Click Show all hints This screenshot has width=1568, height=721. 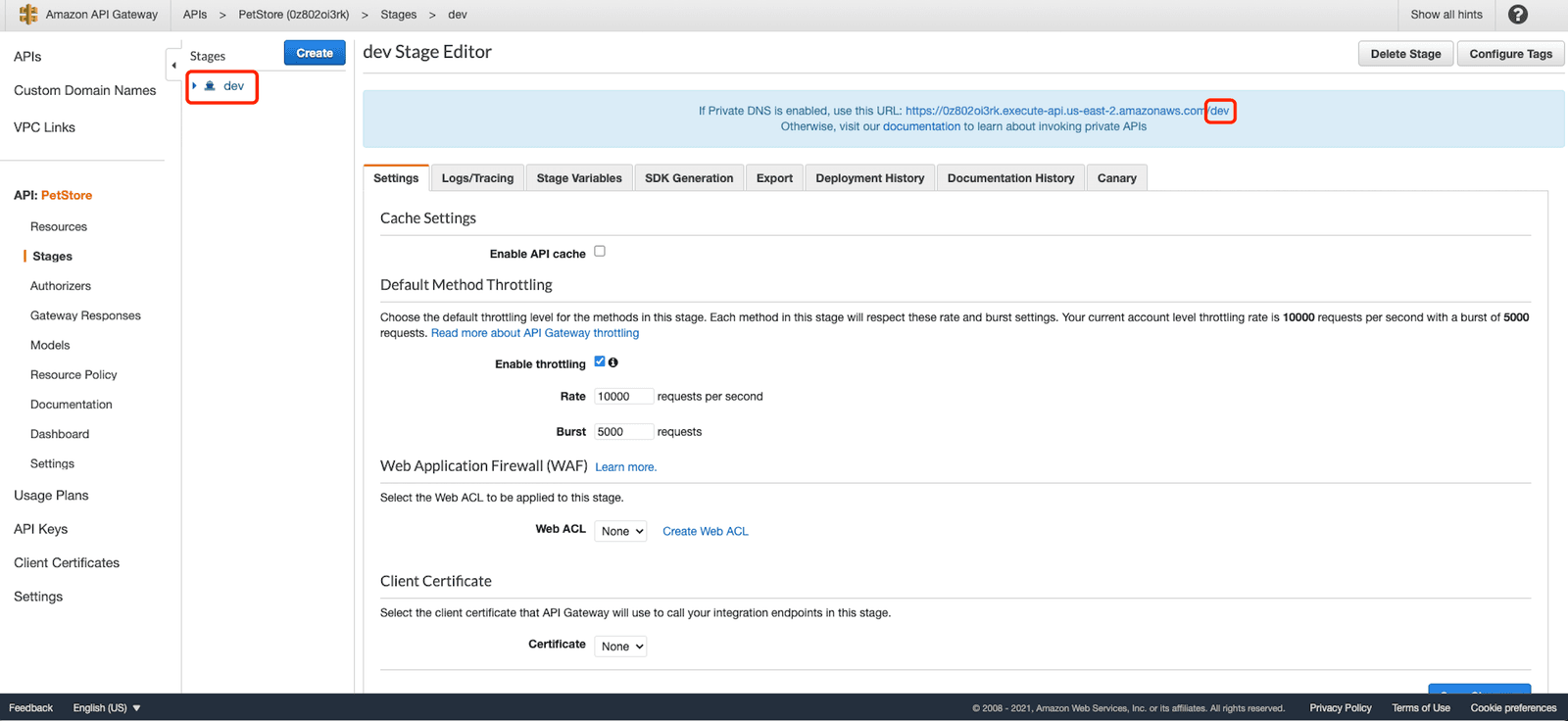coord(1446,15)
